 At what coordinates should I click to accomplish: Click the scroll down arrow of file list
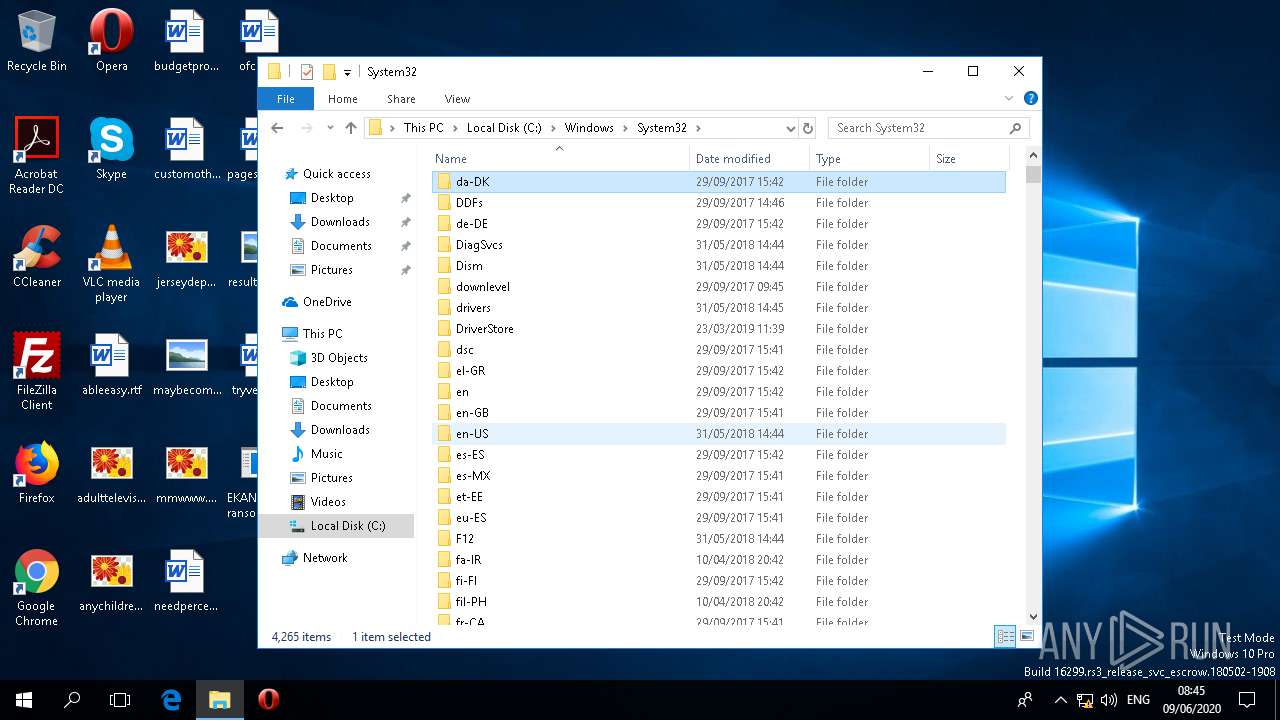[1034, 617]
